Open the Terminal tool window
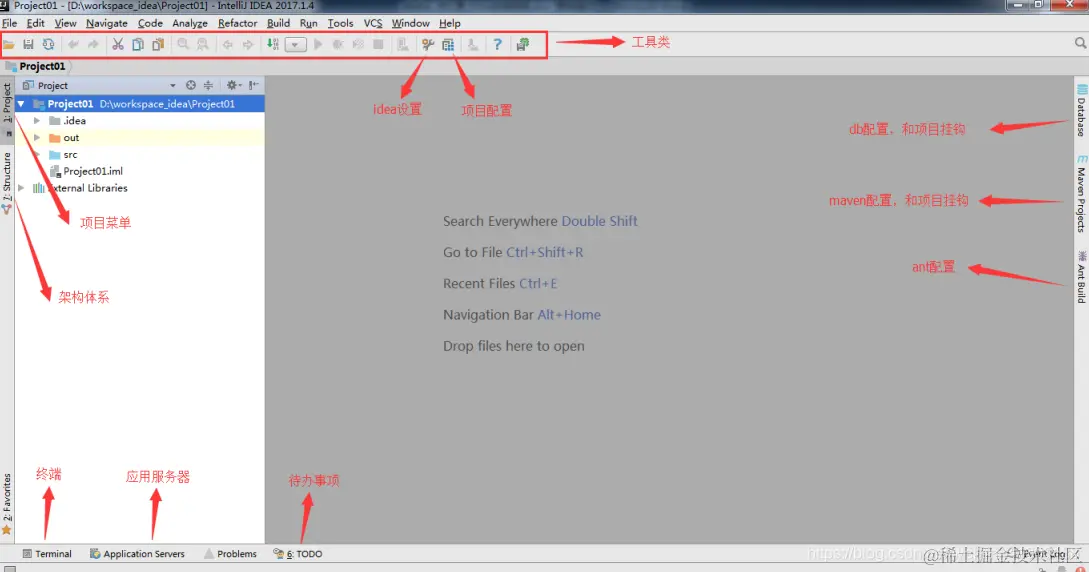The image size is (1089, 572). point(47,554)
